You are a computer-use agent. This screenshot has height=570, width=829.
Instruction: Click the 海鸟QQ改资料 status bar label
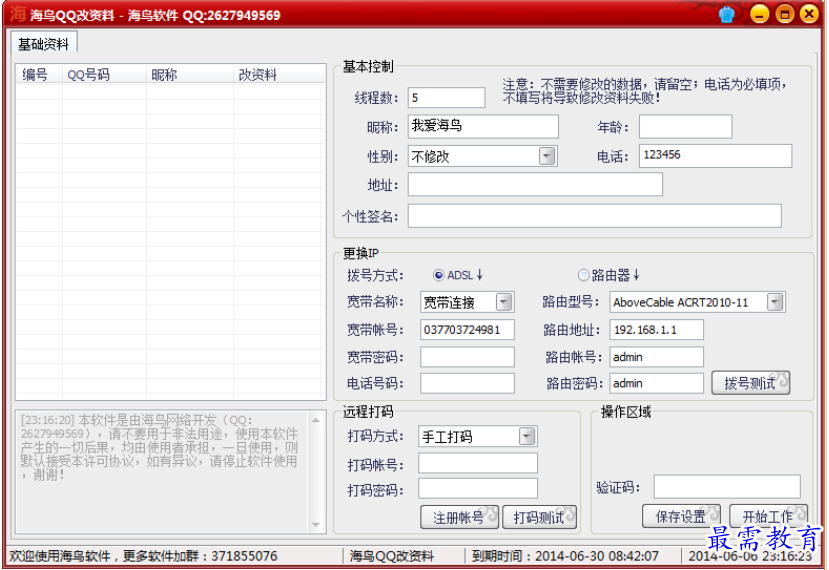[x=392, y=556]
